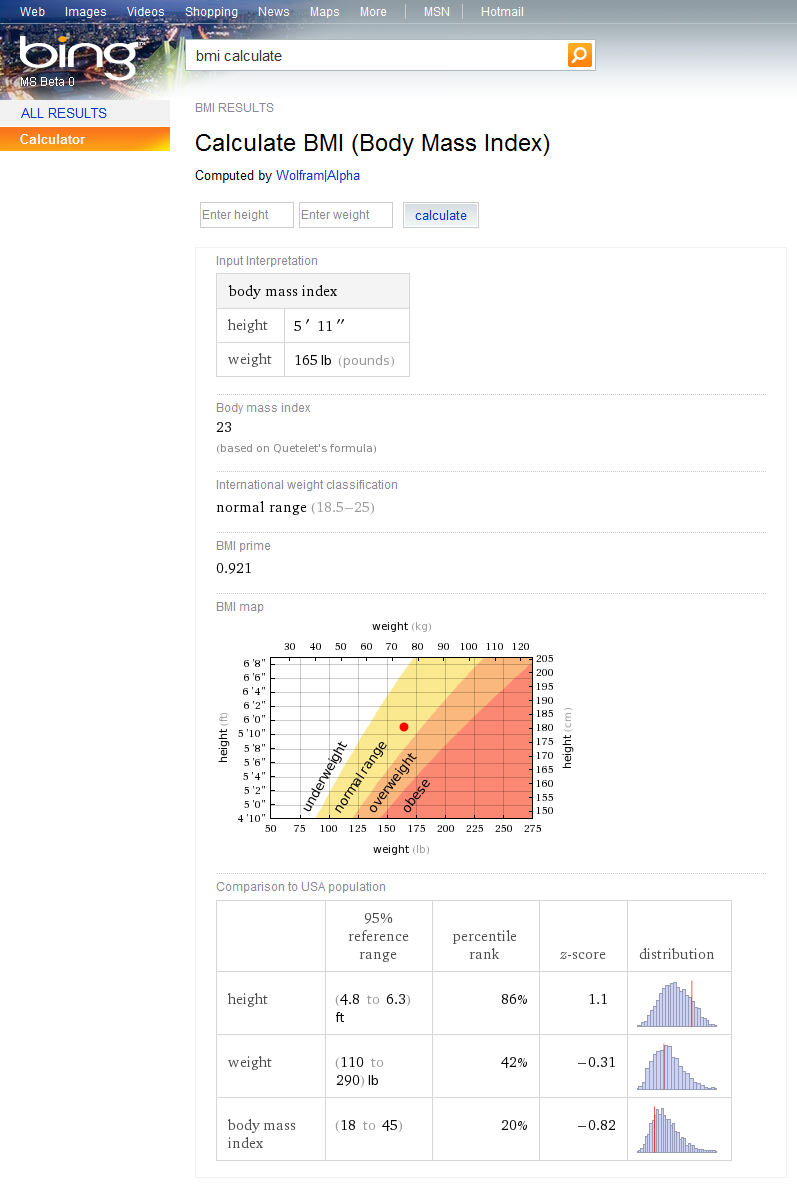797x1188 pixels.
Task: Click the body mass index distribution histogram
Action: pos(677,1131)
